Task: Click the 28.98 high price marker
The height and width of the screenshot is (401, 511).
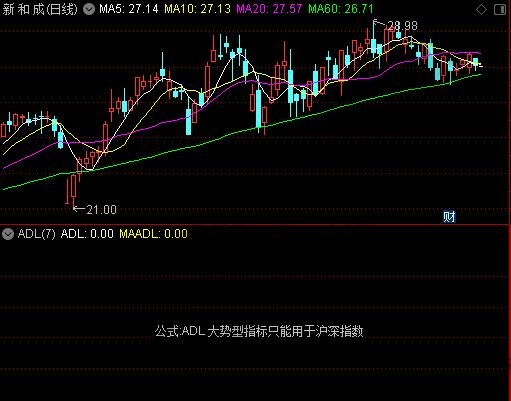Action: 403,26
